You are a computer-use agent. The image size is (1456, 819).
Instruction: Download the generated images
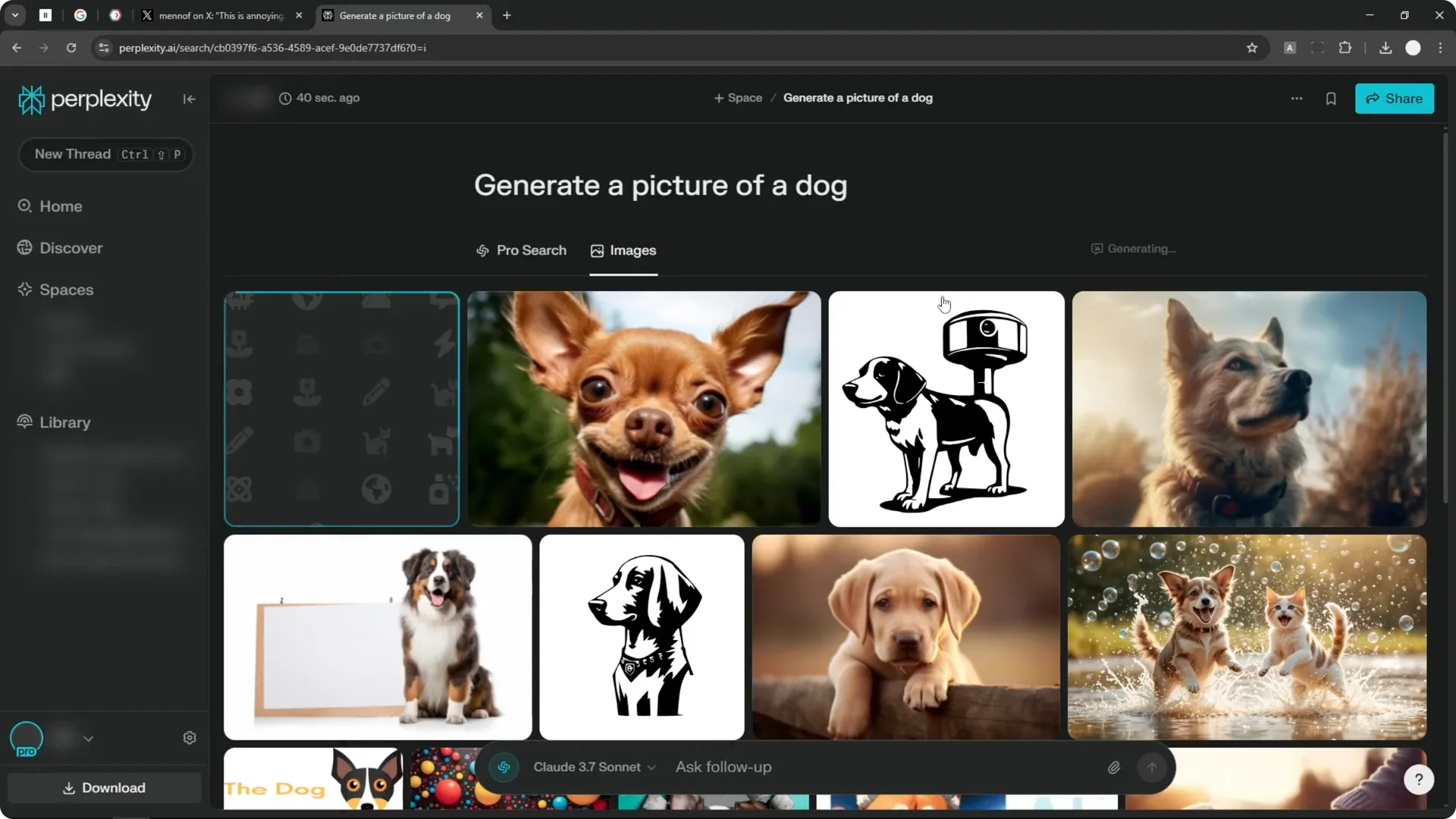click(x=104, y=788)
